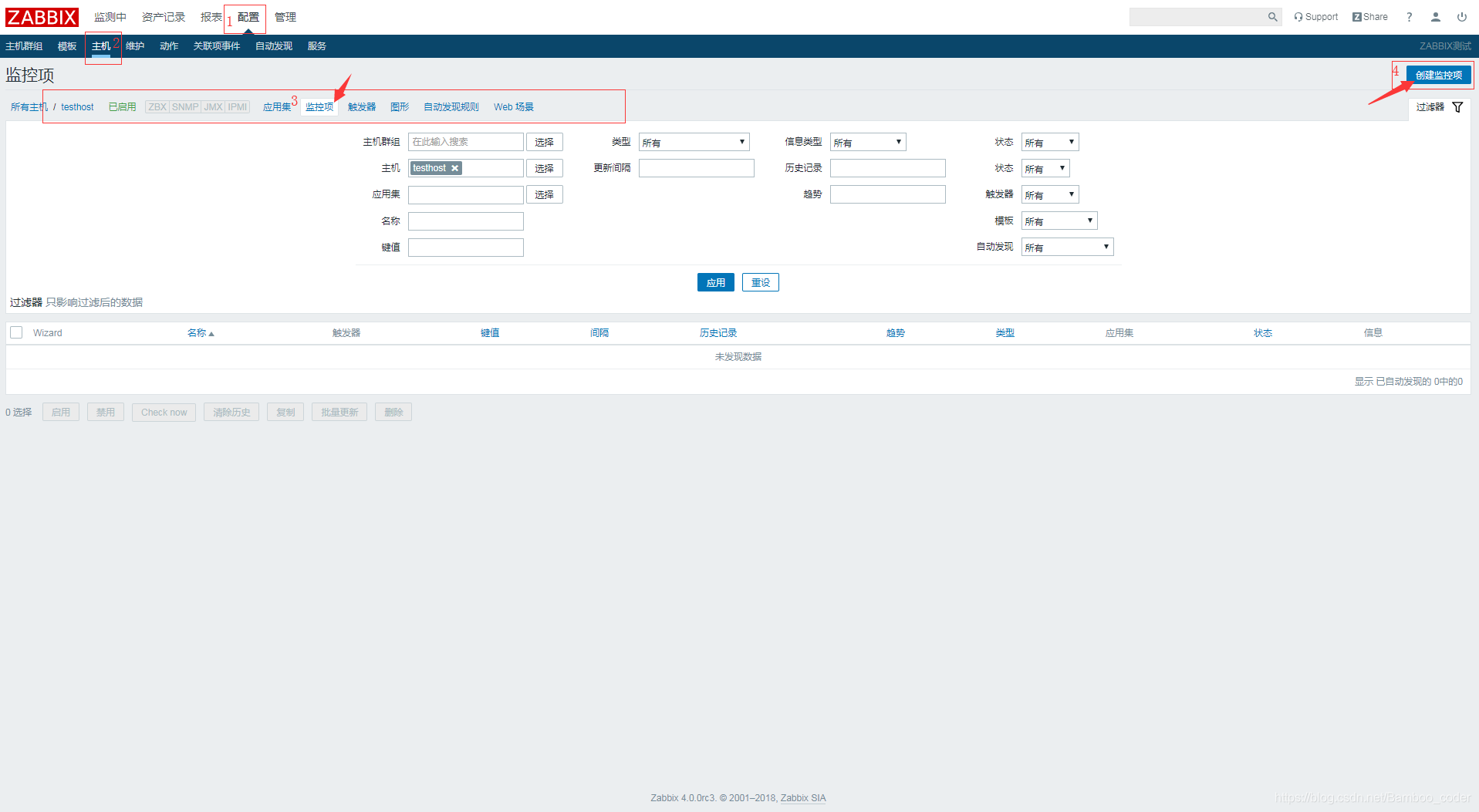Open the Share link

[1370, 17]
